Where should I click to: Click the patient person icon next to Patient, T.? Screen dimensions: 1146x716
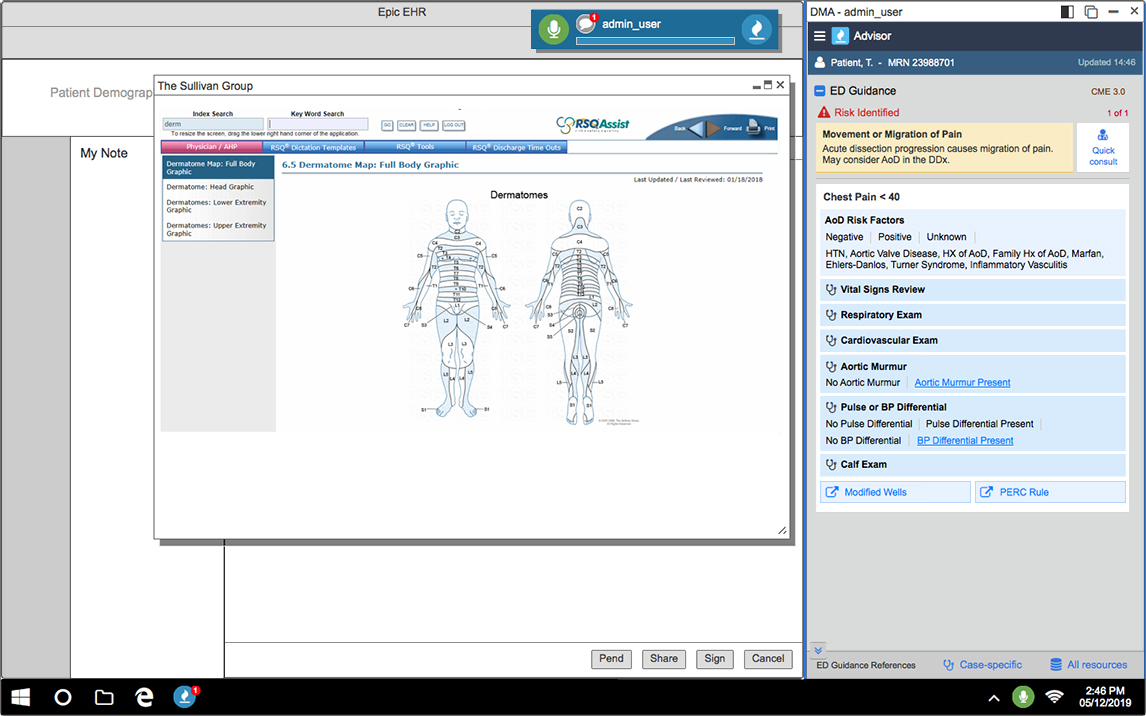820,63
